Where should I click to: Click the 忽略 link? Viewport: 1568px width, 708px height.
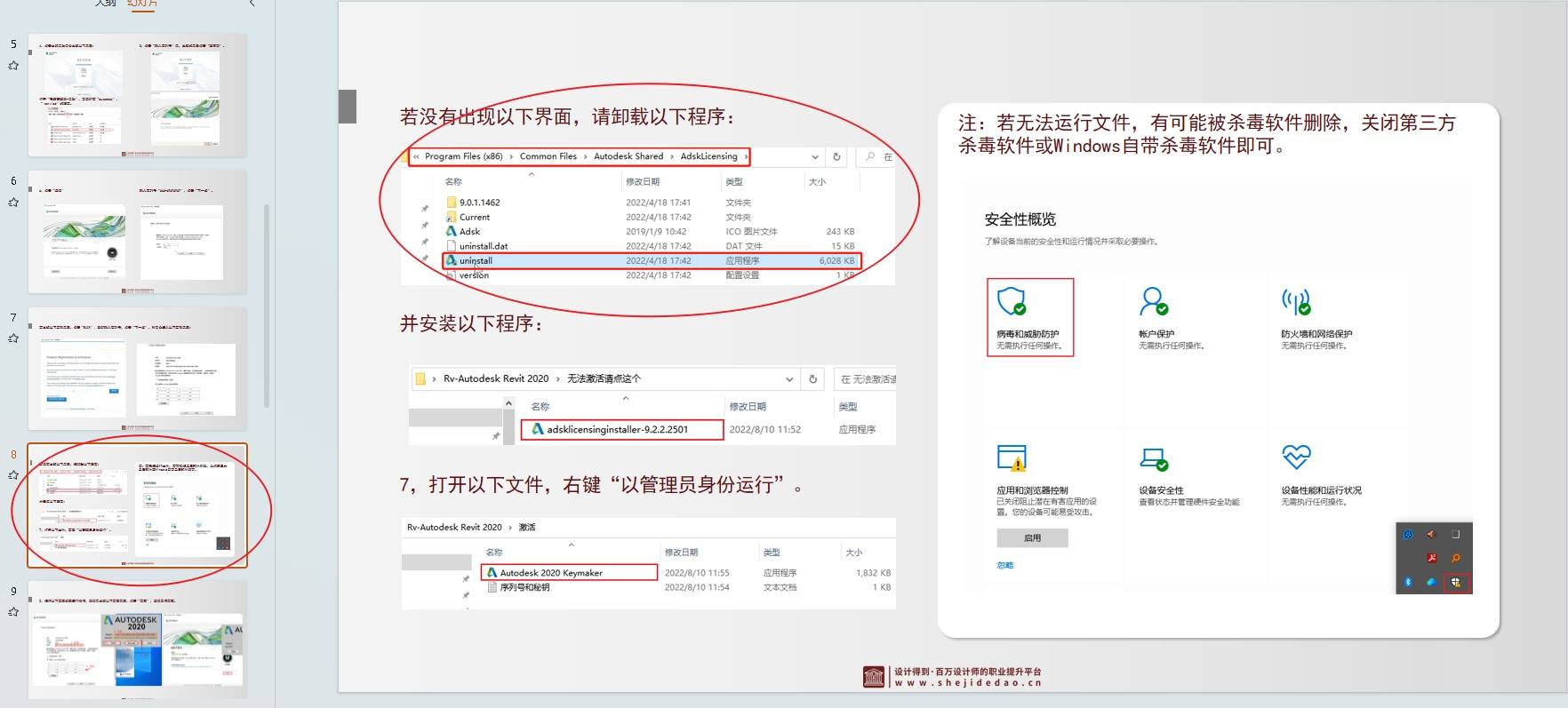[x=1005, y=565]
